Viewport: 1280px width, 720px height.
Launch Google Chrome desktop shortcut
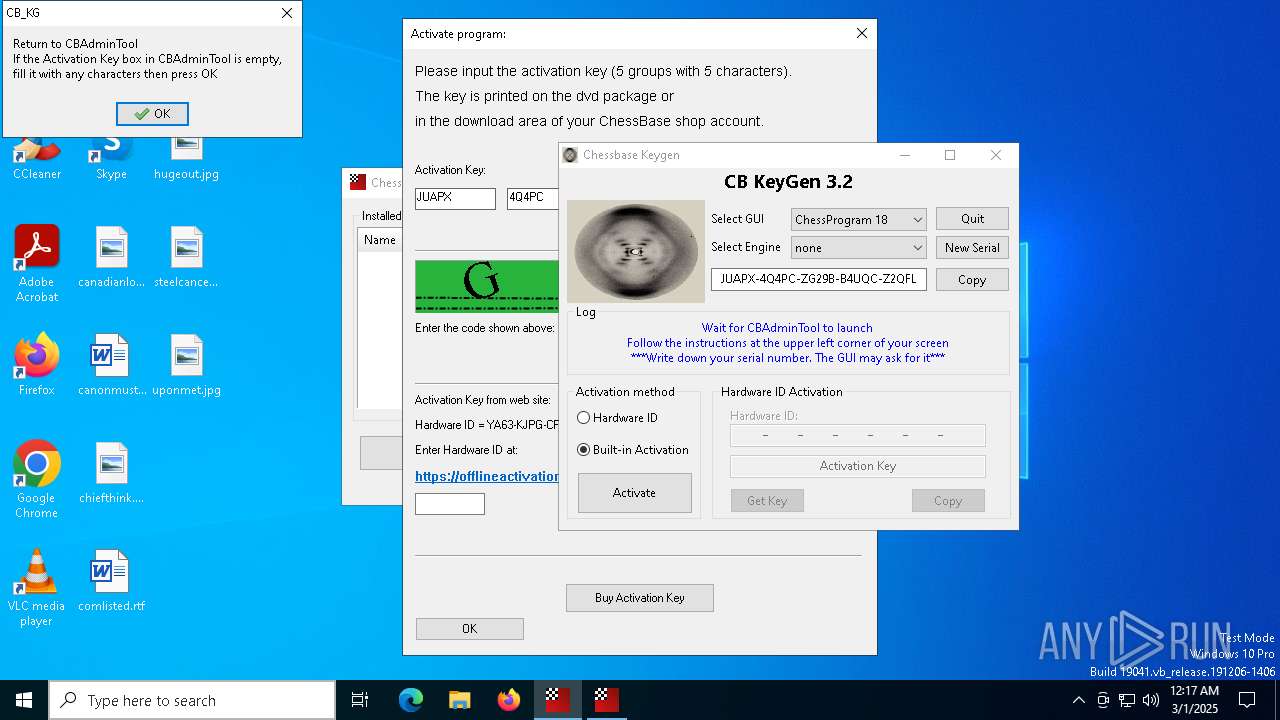pyautogui.click(x=37, y=479)
